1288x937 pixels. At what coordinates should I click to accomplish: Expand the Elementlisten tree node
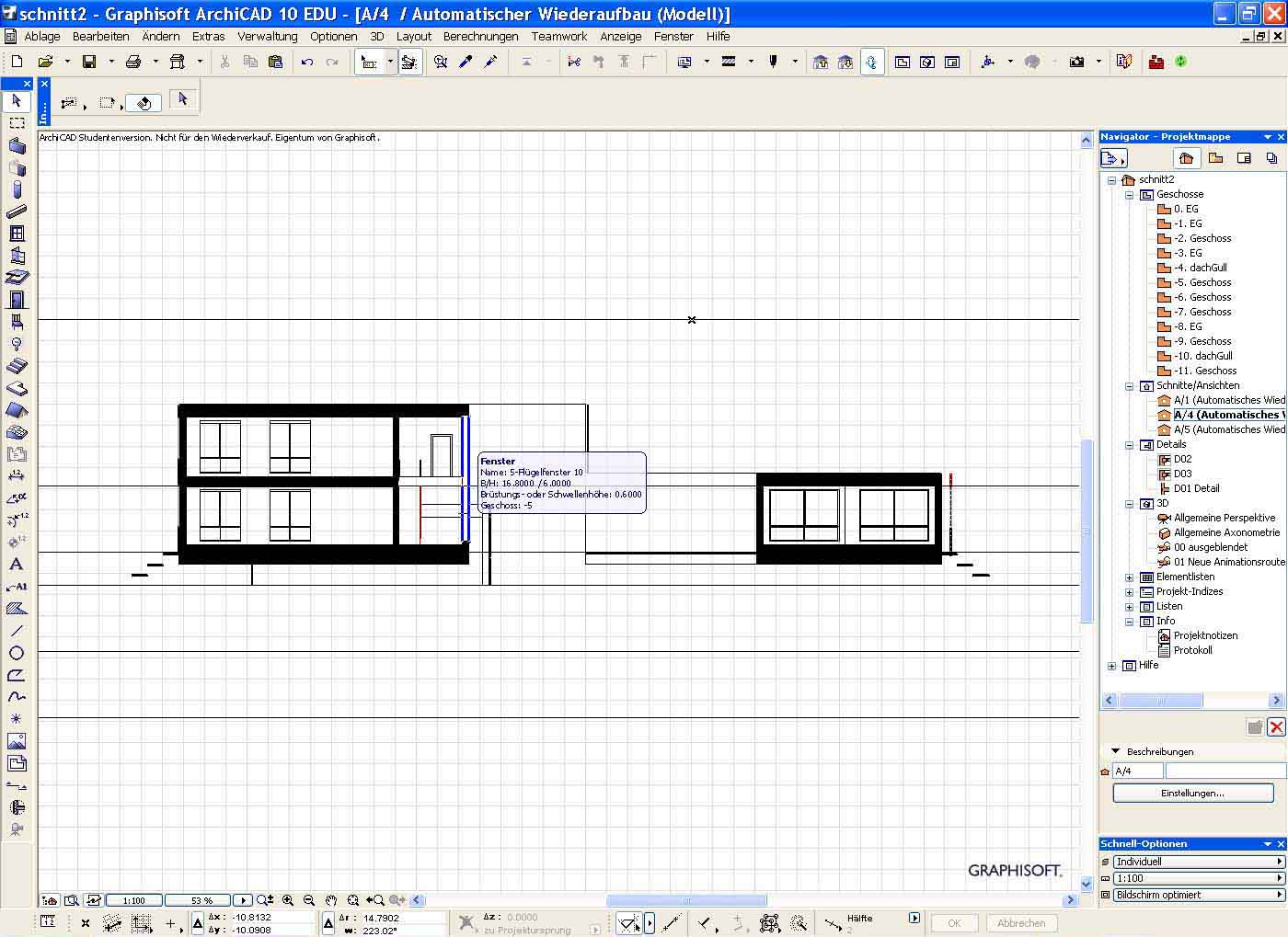pyautogui.click(x=1130, y=577)
